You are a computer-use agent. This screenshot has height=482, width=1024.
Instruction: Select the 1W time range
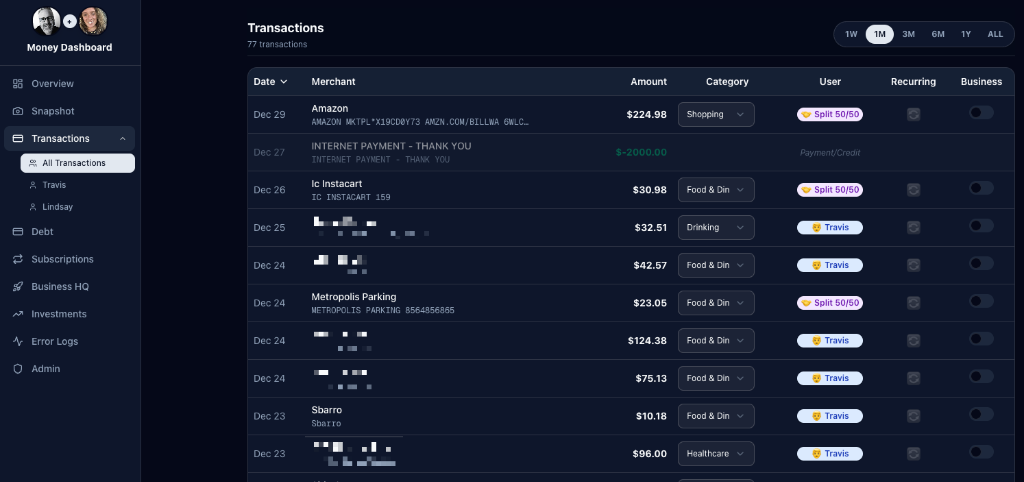(851, 34)
